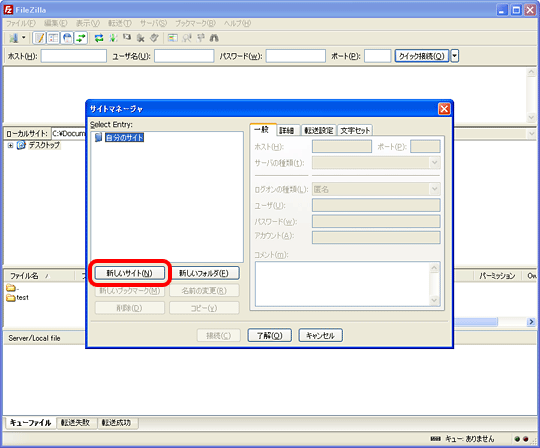The height and width of the screenshot is (448, 540).
Task: Click the disconnect from server icon
Action: tap(141, 38)
